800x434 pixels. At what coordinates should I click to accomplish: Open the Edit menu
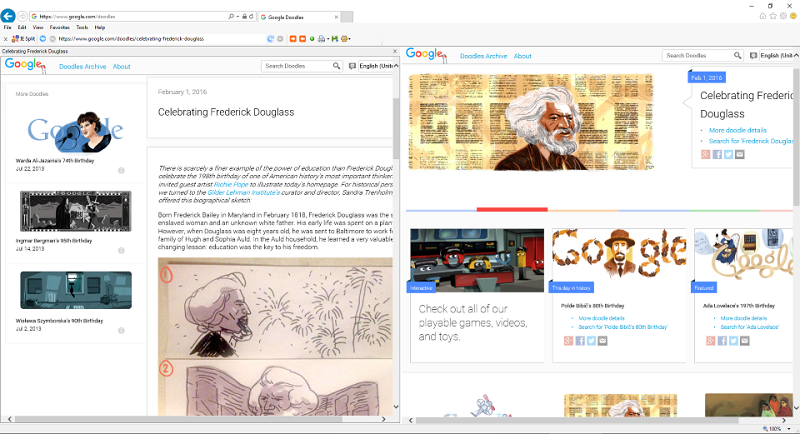click(22, 28)
